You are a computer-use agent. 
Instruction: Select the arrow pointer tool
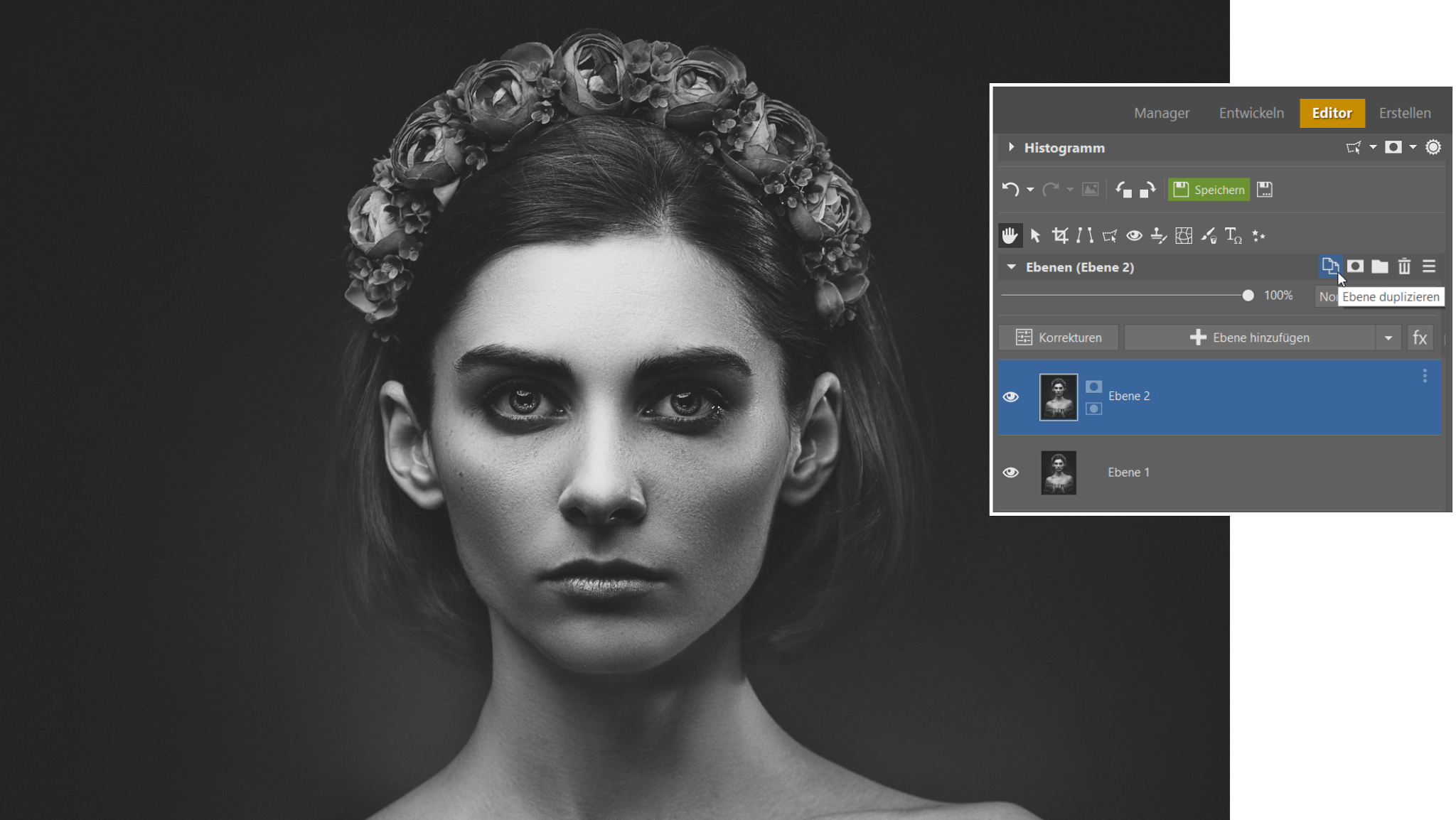tap(1035, 235)
